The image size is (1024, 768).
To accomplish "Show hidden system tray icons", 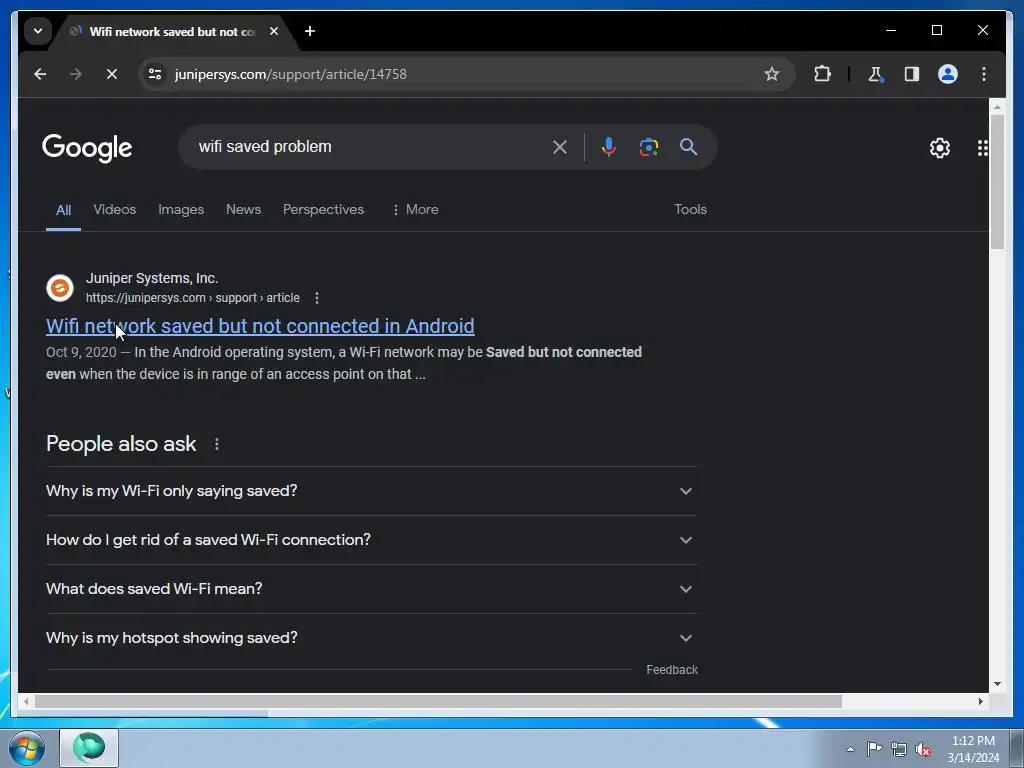I will 850,749.
